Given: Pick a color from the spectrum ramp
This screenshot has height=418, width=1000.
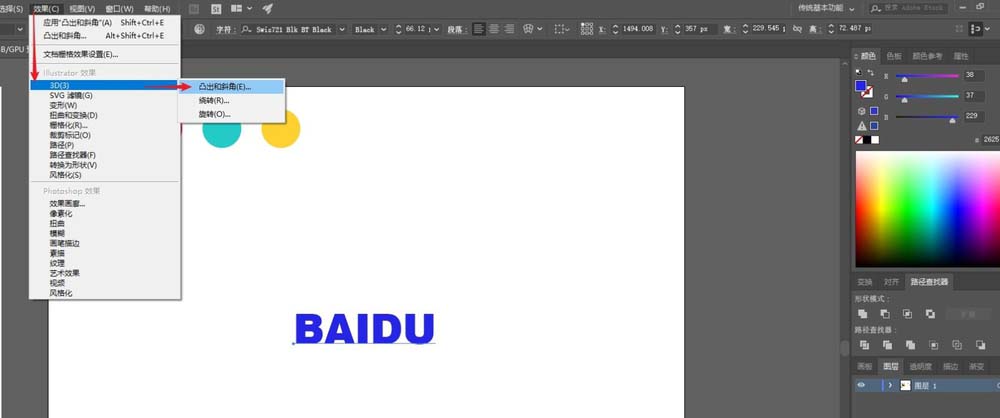Looking at the screenshot, I should [x=927, y=209].
